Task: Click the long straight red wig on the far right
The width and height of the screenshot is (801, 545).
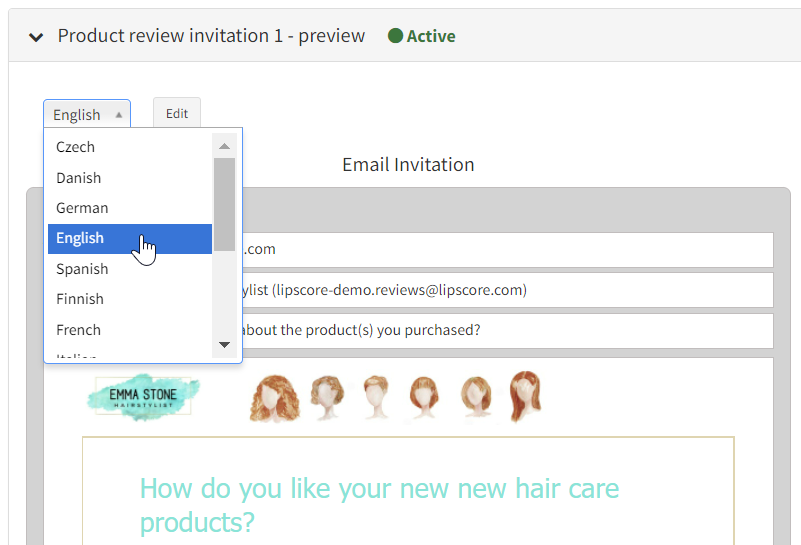Action: tap(525, 396)
